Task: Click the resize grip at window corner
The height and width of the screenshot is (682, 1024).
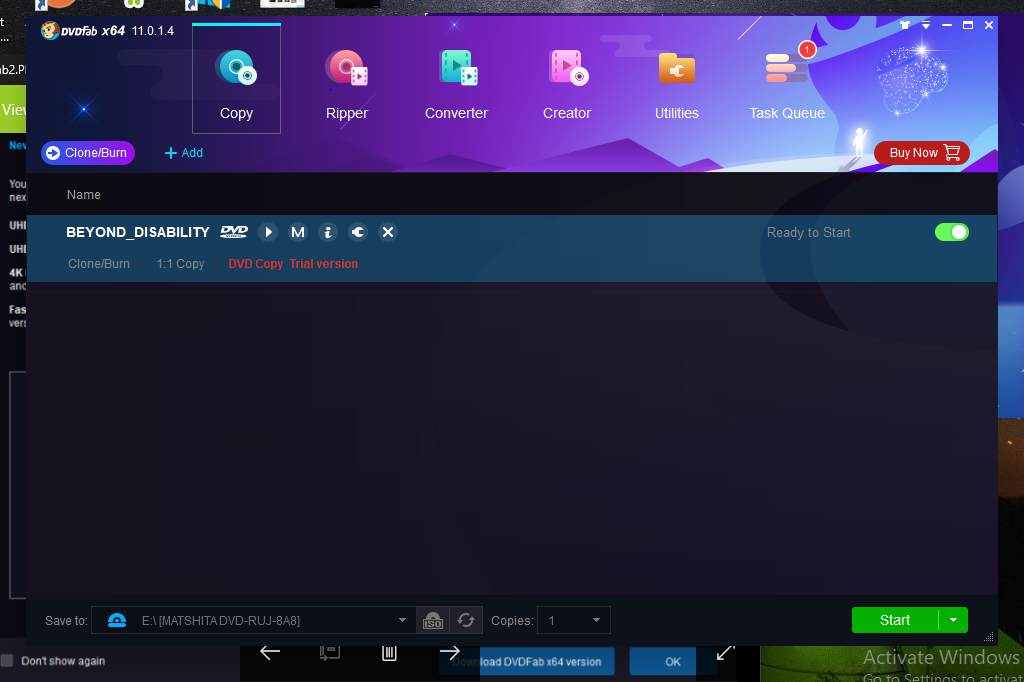Action: click(x=989, y=637)
